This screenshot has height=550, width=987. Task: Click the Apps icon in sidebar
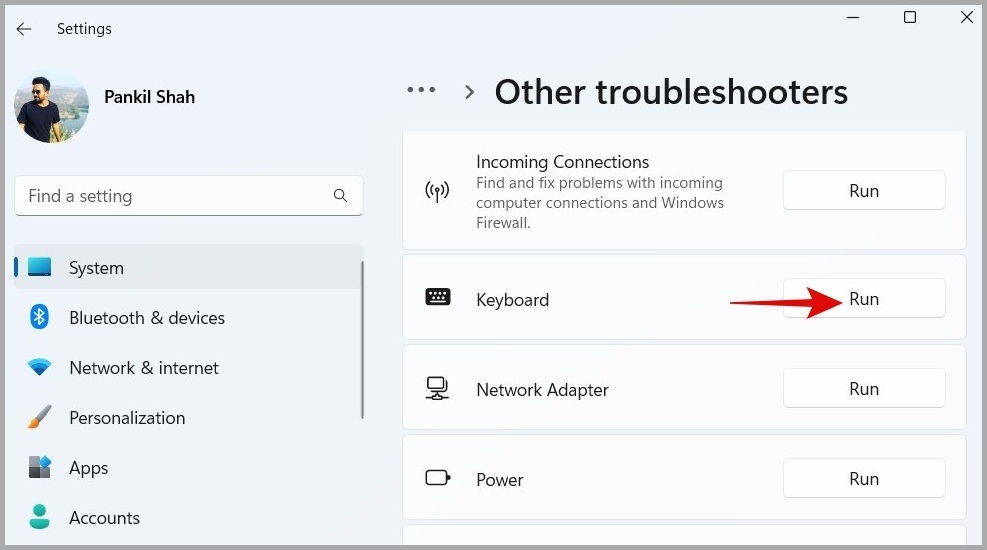[40, 467]
